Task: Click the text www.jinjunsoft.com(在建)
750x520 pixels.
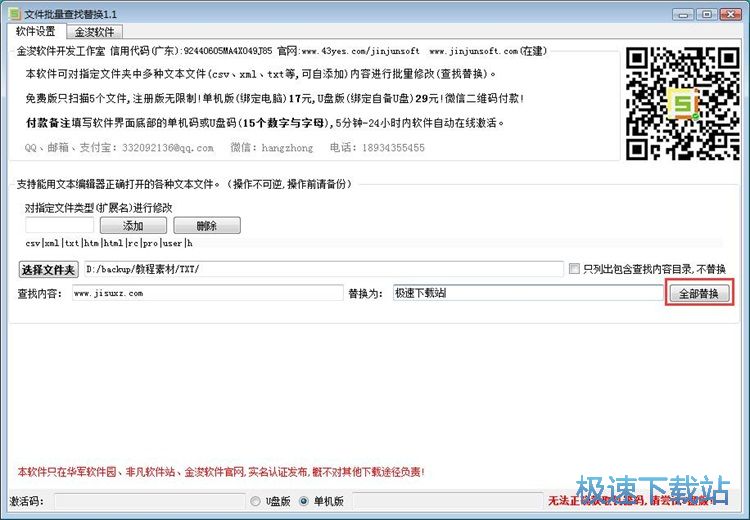Action: point(488,51)
